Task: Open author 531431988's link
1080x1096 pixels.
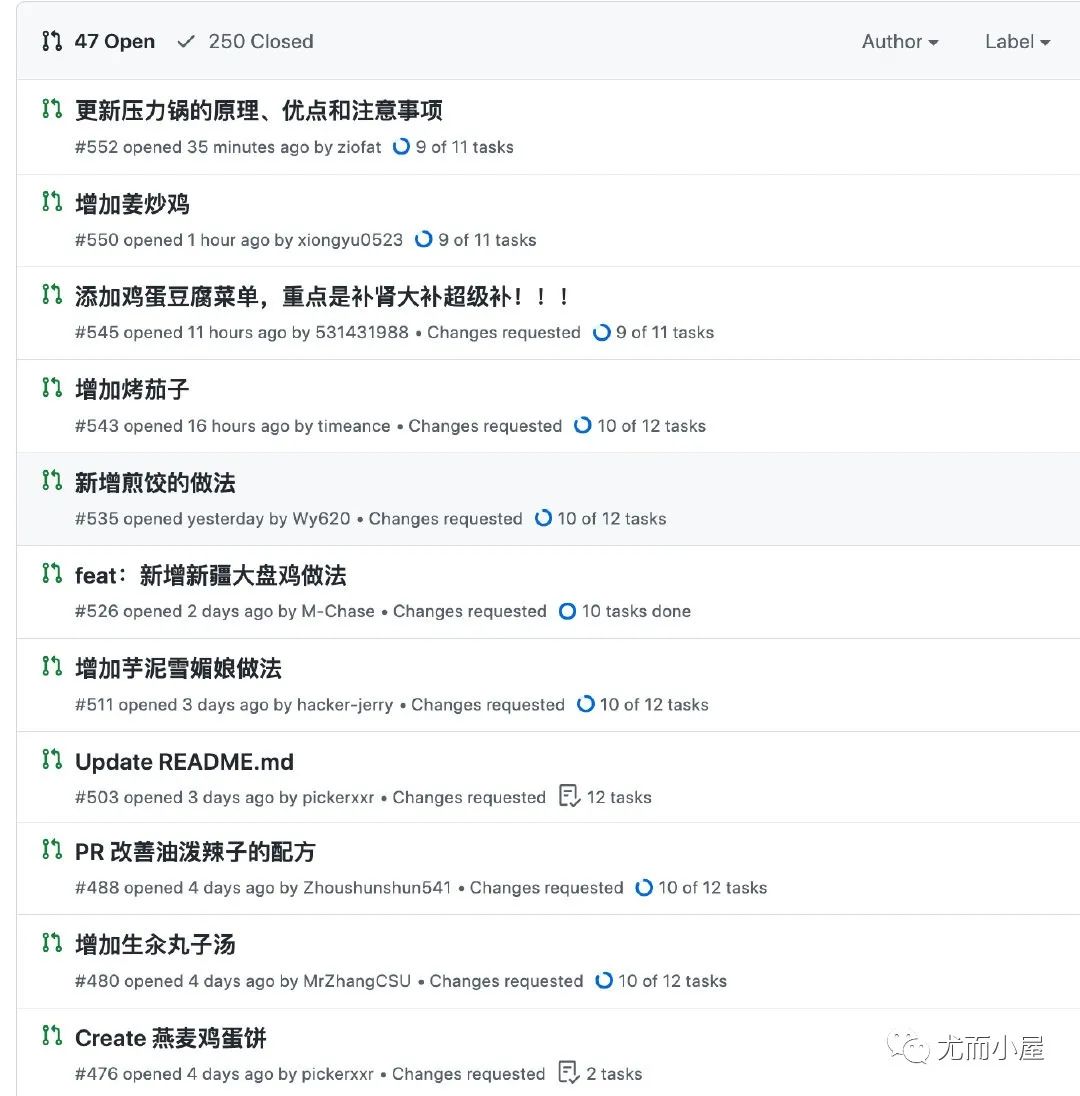Action: [362, 333]
